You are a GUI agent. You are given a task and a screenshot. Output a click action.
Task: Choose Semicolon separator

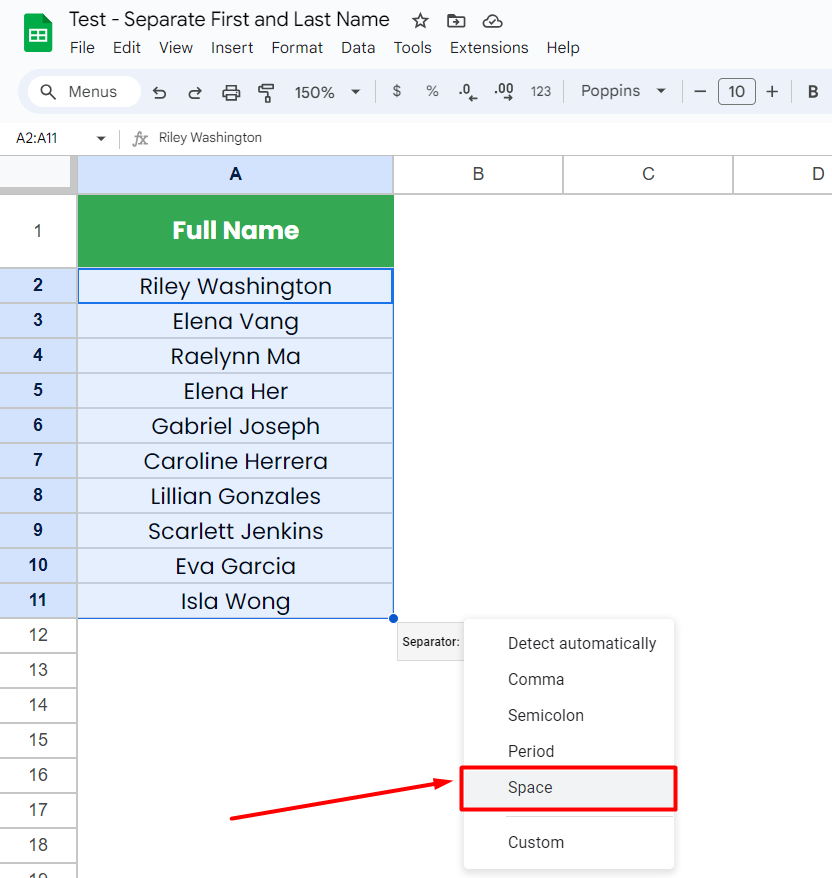pyautogui.click(x=569, y=715)
